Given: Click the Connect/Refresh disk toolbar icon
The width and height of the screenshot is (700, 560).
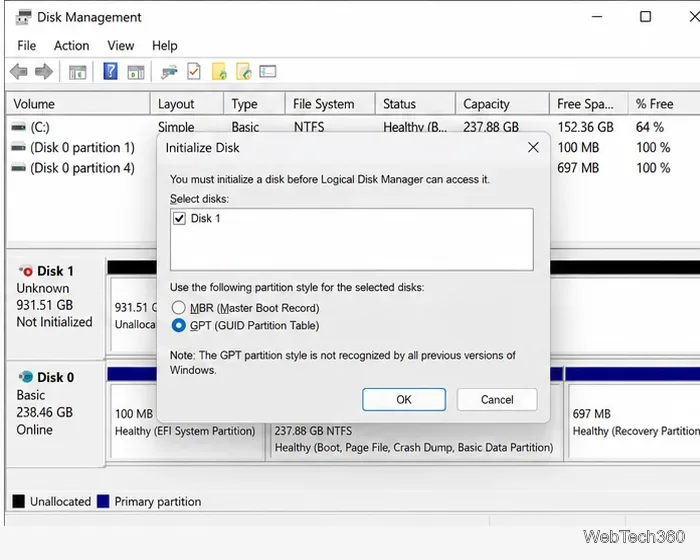Looking at the screenshot, I should (x=169, y=71).
